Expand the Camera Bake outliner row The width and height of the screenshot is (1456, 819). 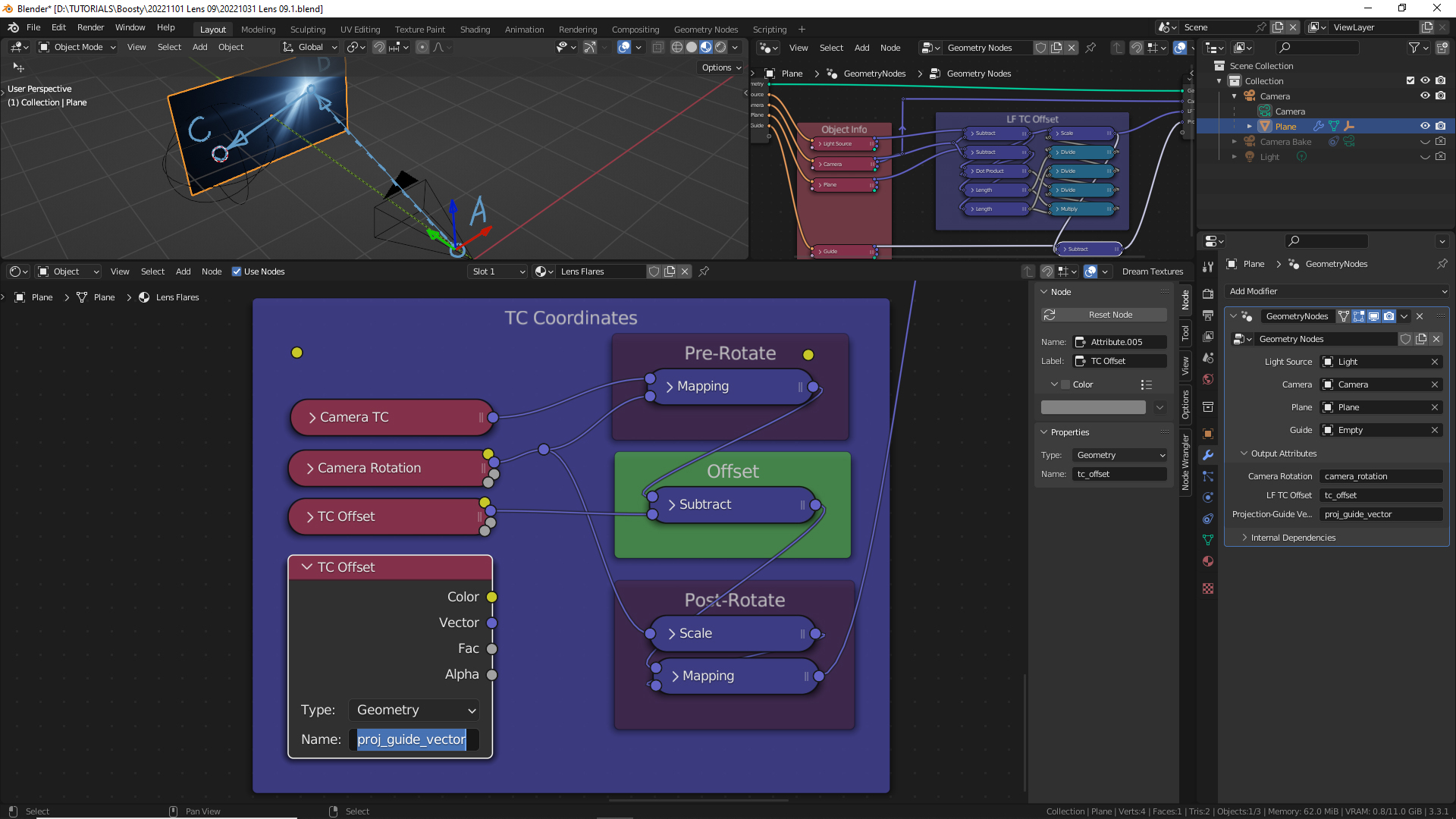1235,142
